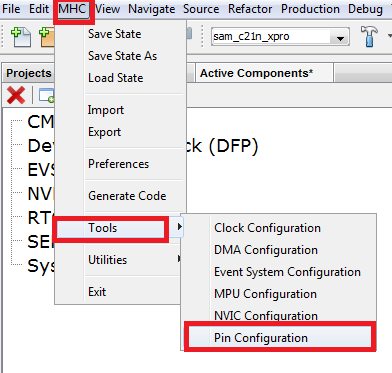The width and height of the screenshot is (392, 373).
Task: Open the Navigate menu
Action: [x=151, y=9]
